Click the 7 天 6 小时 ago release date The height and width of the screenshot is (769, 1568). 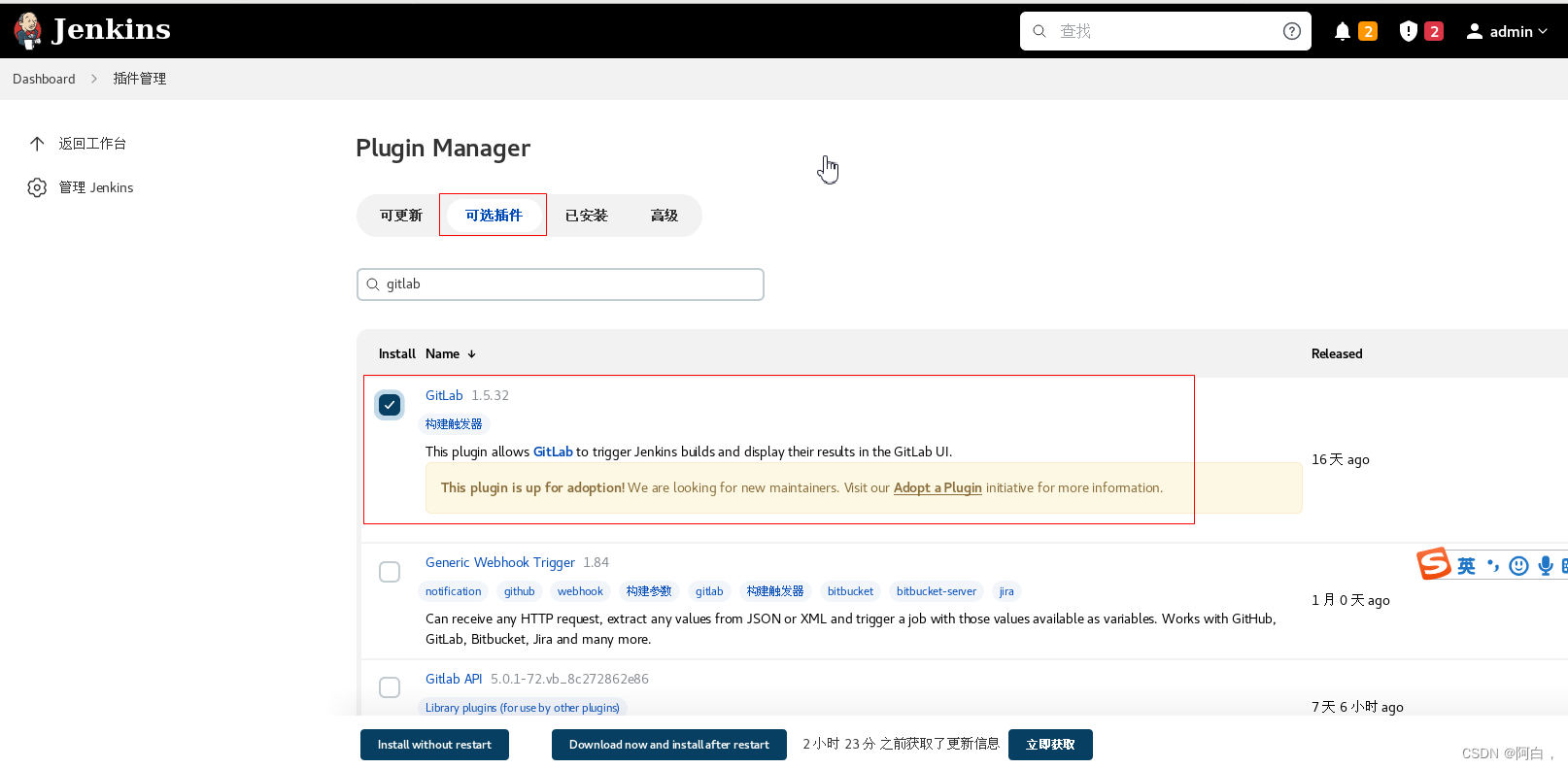click(1357, 707)
